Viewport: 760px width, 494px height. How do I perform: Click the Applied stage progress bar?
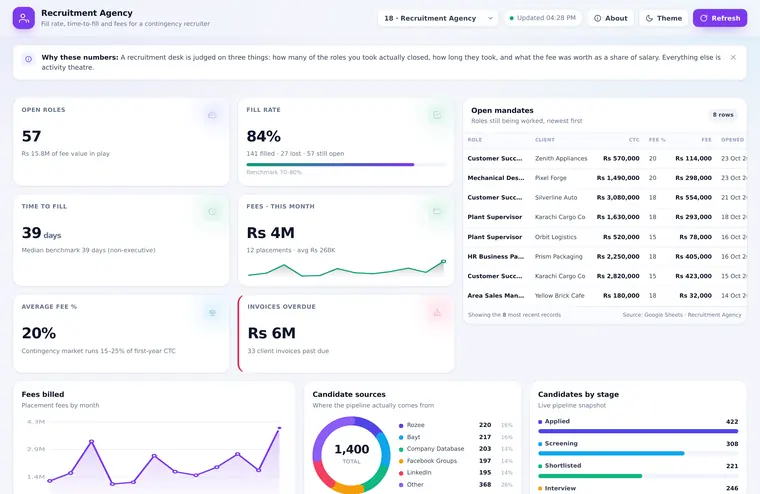click(638, 431)
